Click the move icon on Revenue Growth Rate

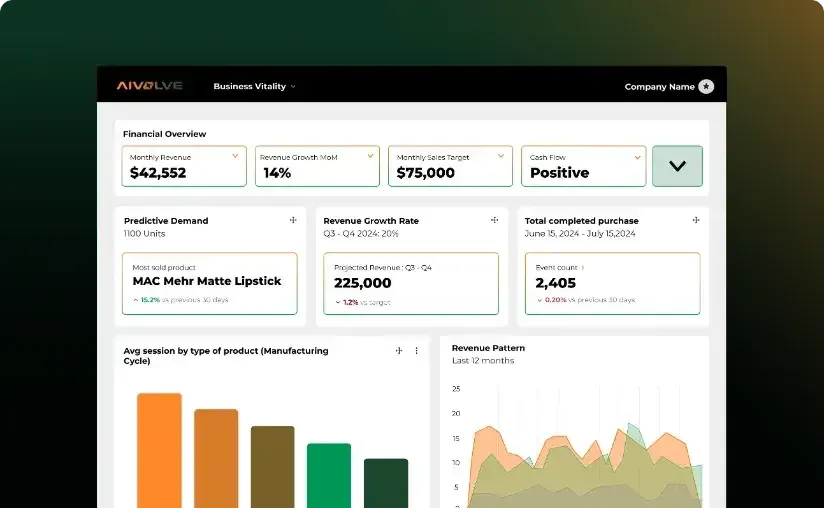(495, 220)
